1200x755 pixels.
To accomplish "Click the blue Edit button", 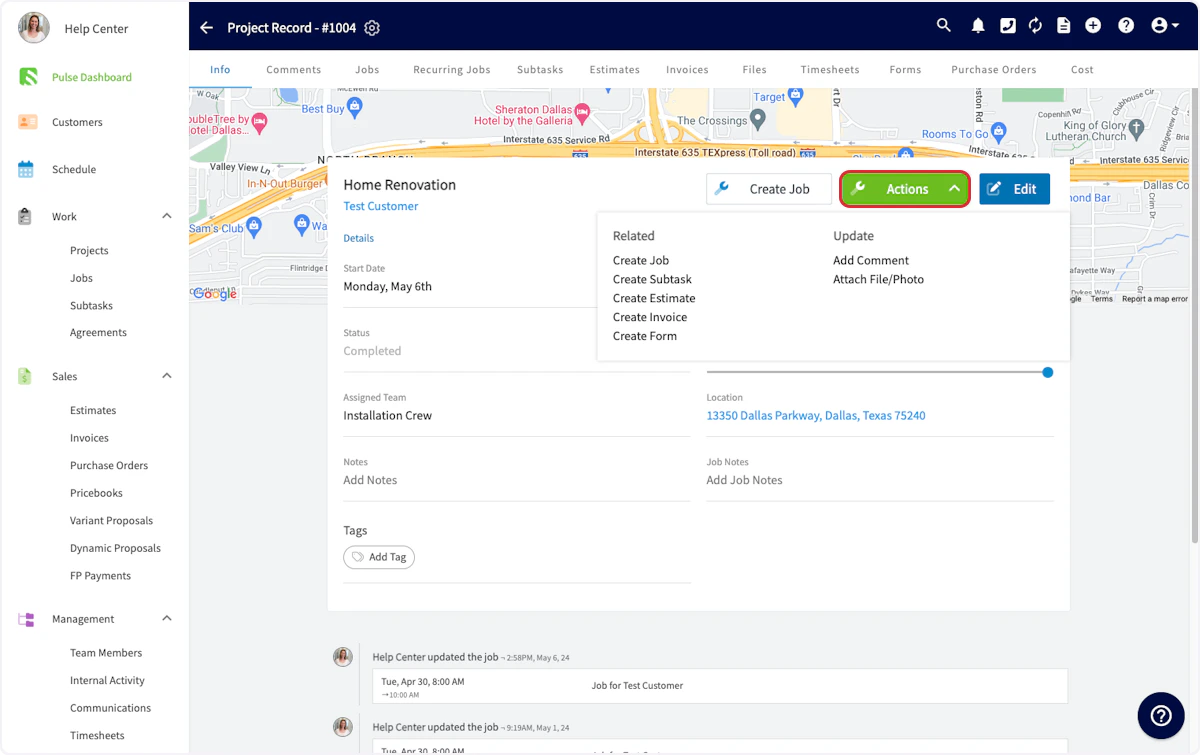I will (1014, 189).
